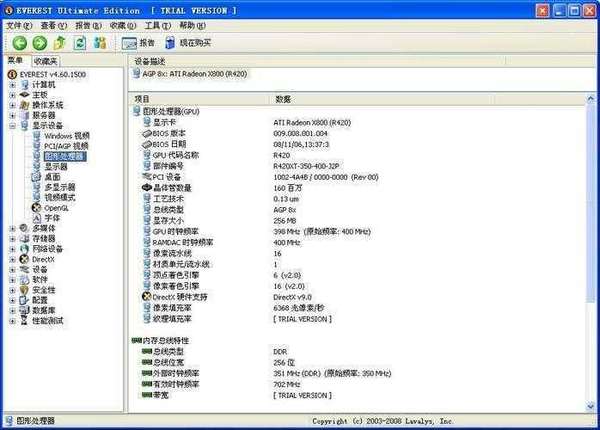Select AGP 8x: ATI Radeon X800 device entry
This screenshot has height=430, width=600.
point(190,74)
